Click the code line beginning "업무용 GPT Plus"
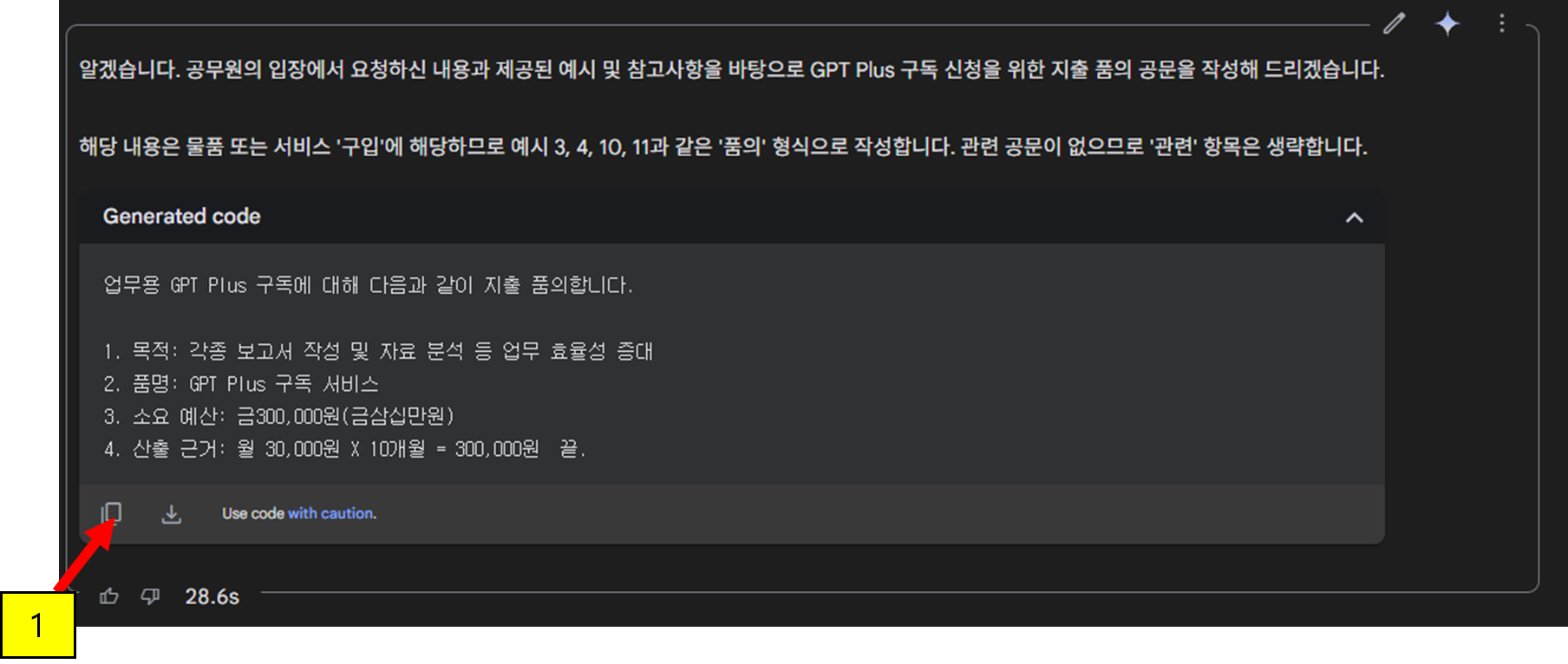The height and width of the screenshot is (664, 1568). 369,285
